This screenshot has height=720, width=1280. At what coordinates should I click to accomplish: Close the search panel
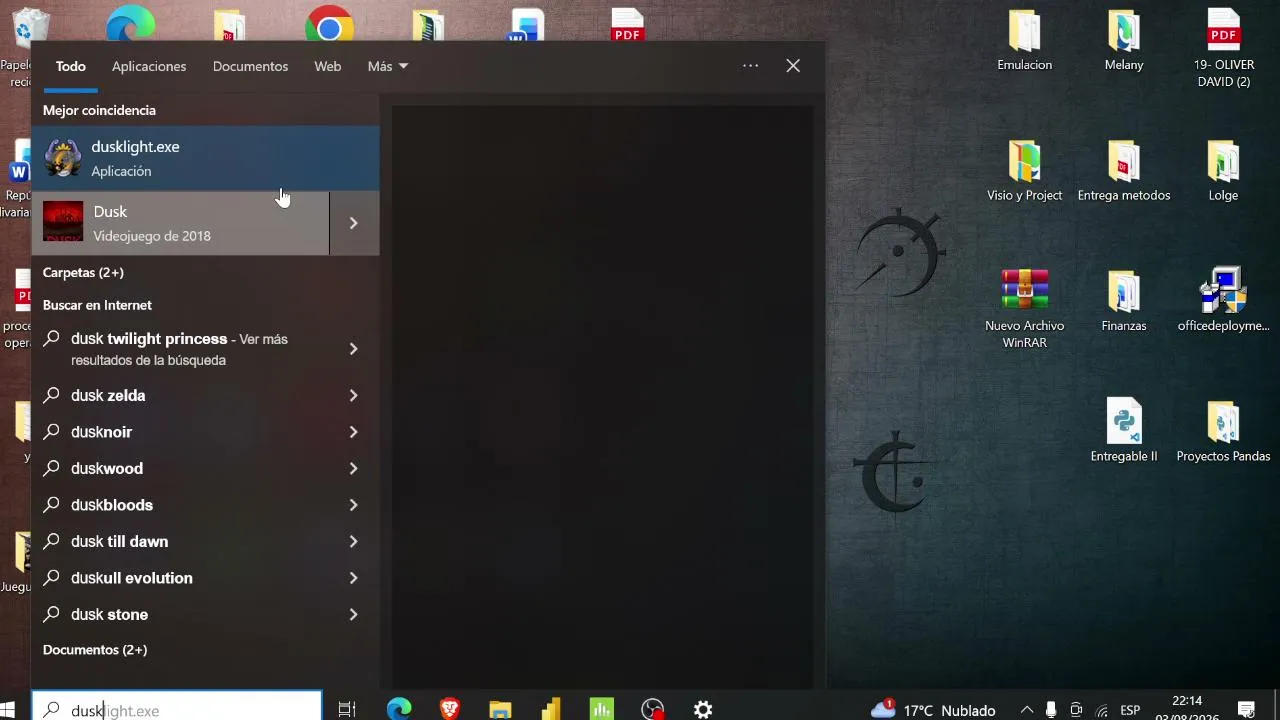coord(793,66)
